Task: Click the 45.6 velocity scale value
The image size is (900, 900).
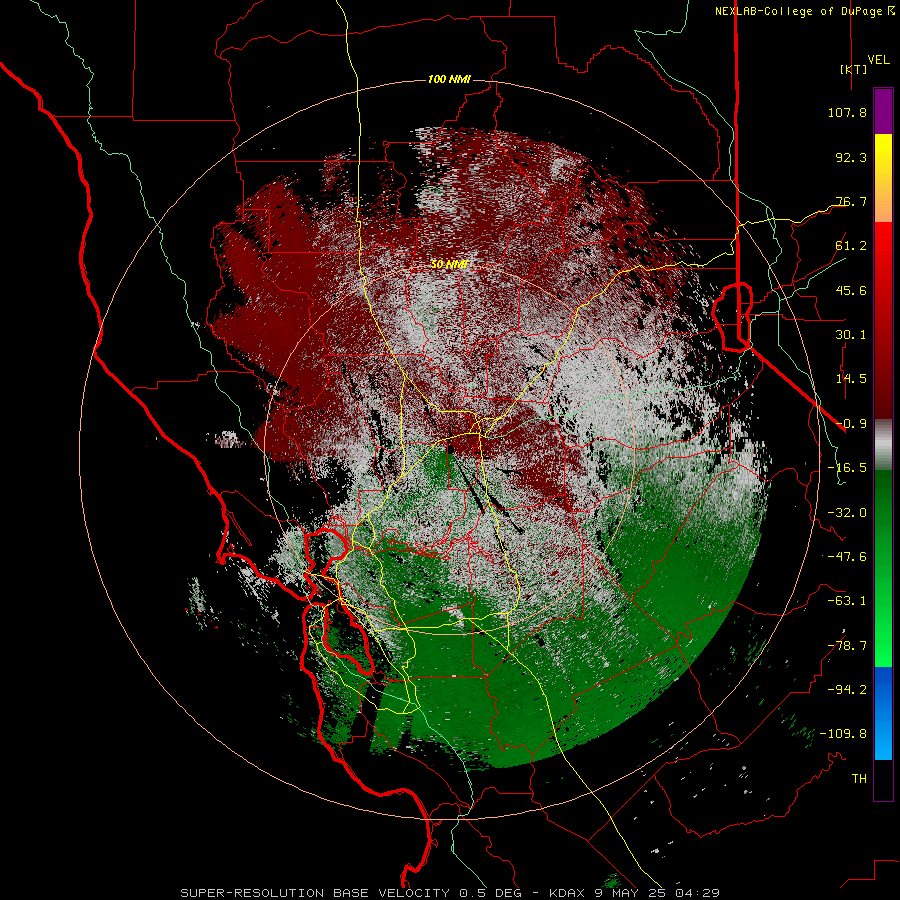Action: click(x=851, y=290)
